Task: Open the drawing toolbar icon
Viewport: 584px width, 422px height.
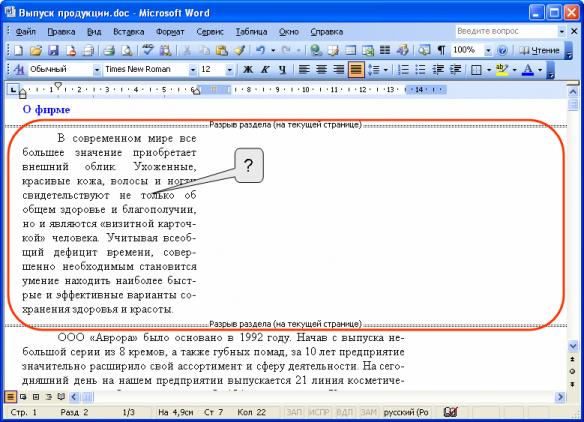Action: [402, 50]
